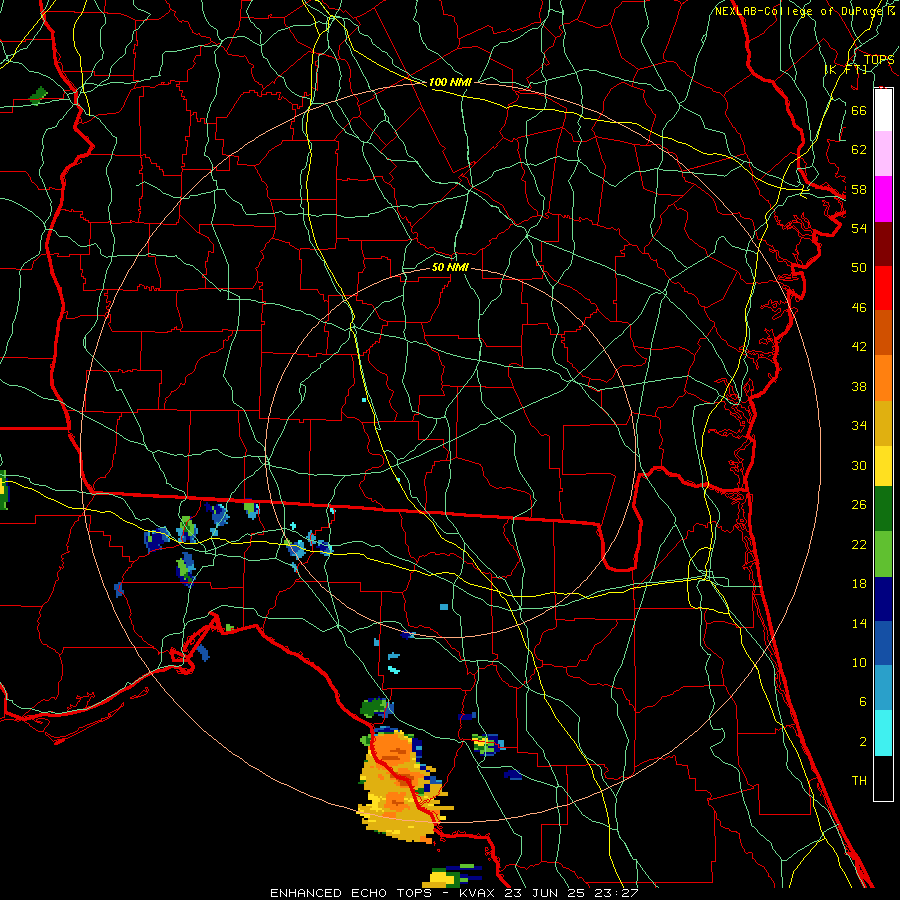Click the legend value '66'

(859, 110)
